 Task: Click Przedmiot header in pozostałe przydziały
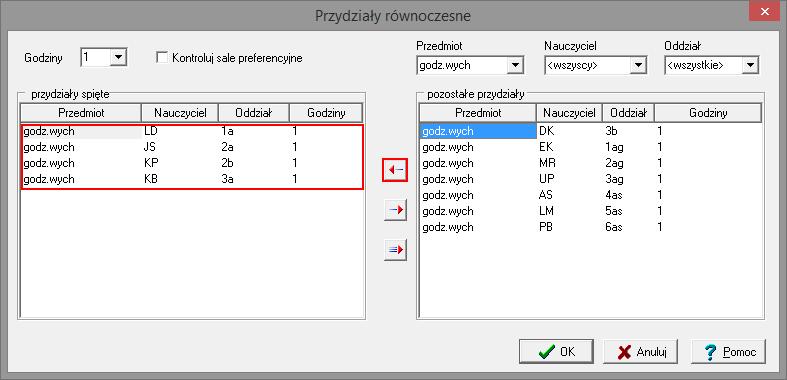478,113
